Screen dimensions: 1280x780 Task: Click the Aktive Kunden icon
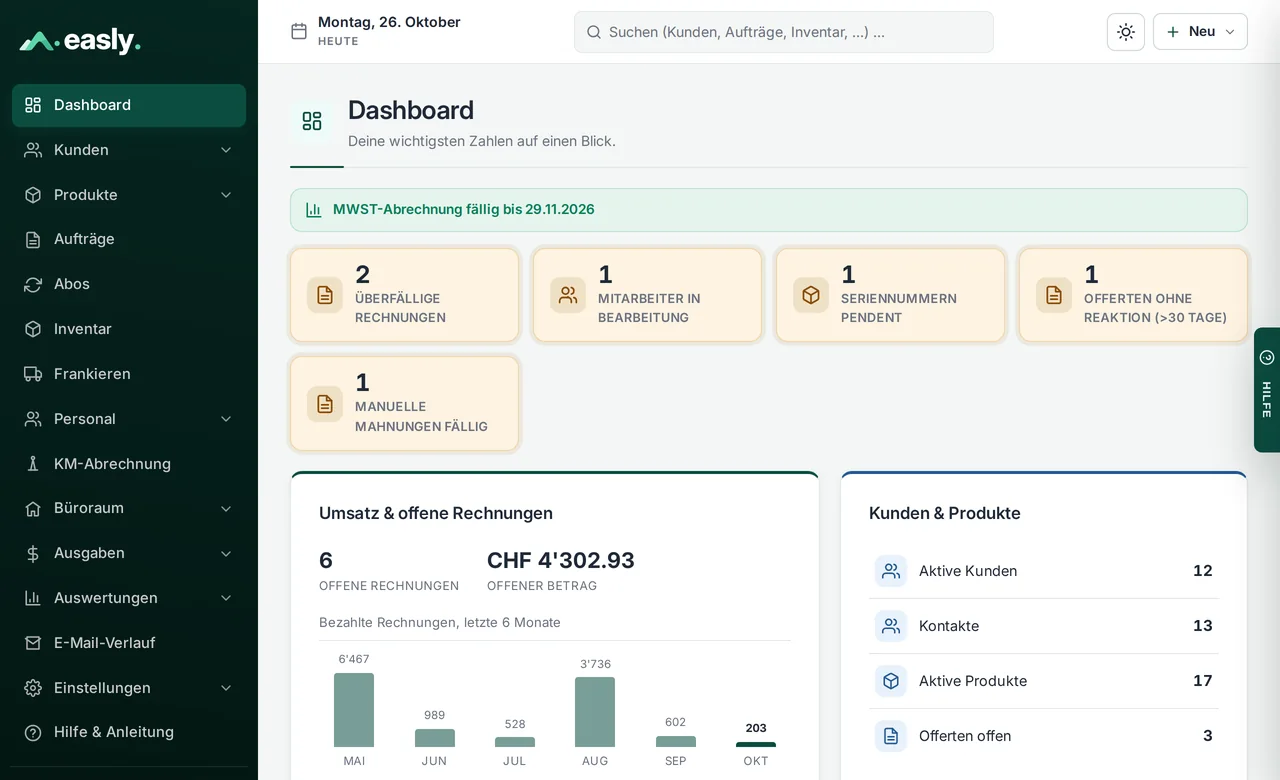click(x=891, y=571)
